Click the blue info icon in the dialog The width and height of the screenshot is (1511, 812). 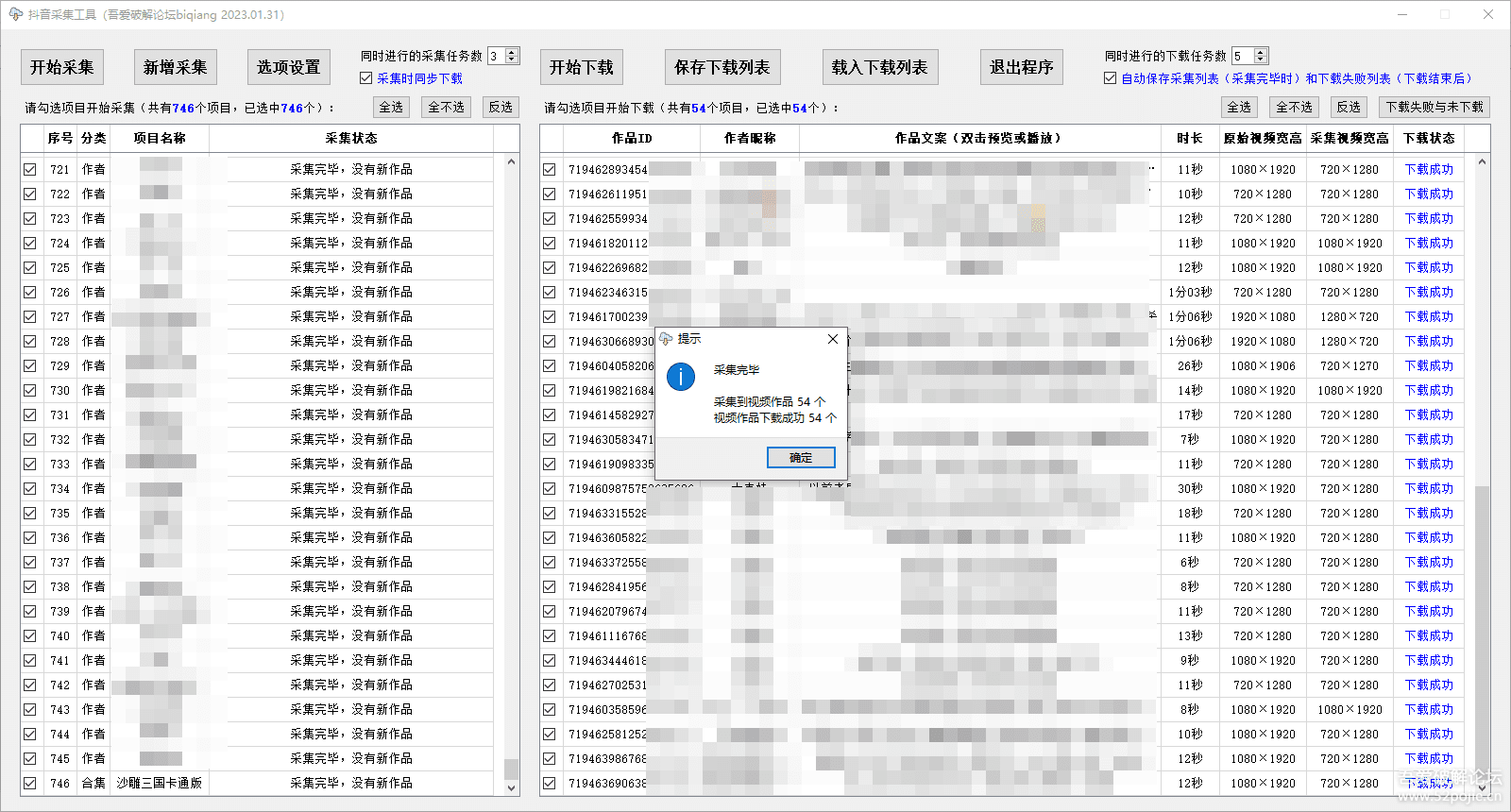click(681, 377)
